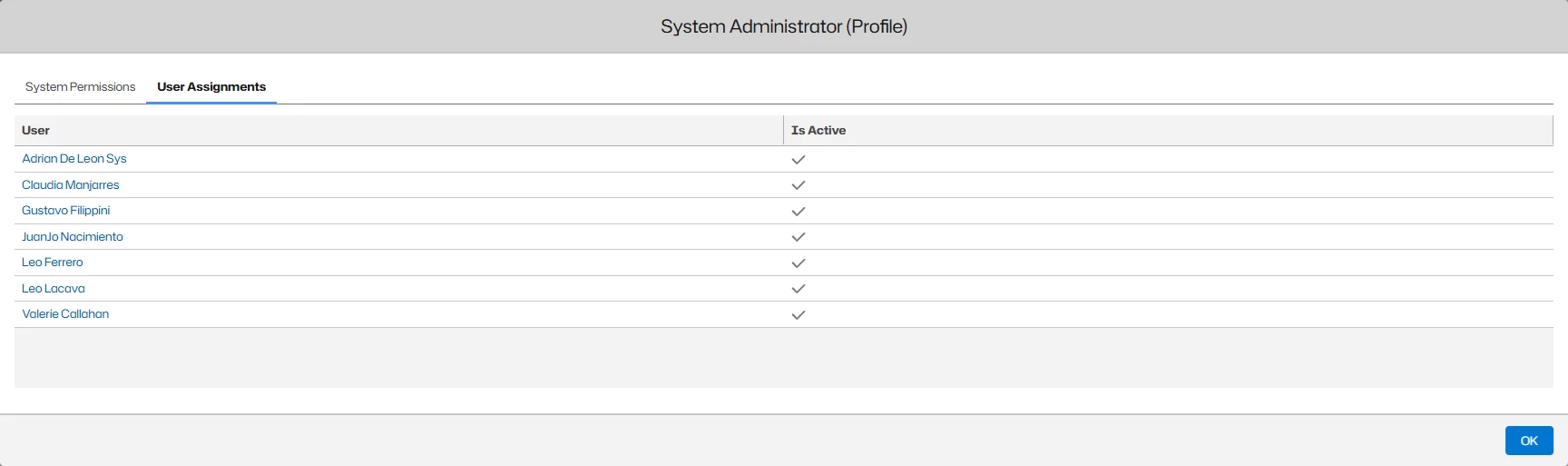The width and height of the screenshot is (1568, 466).
Task: Click JuanJo Nacimiento active checkmark
Action: pos(799,237)
